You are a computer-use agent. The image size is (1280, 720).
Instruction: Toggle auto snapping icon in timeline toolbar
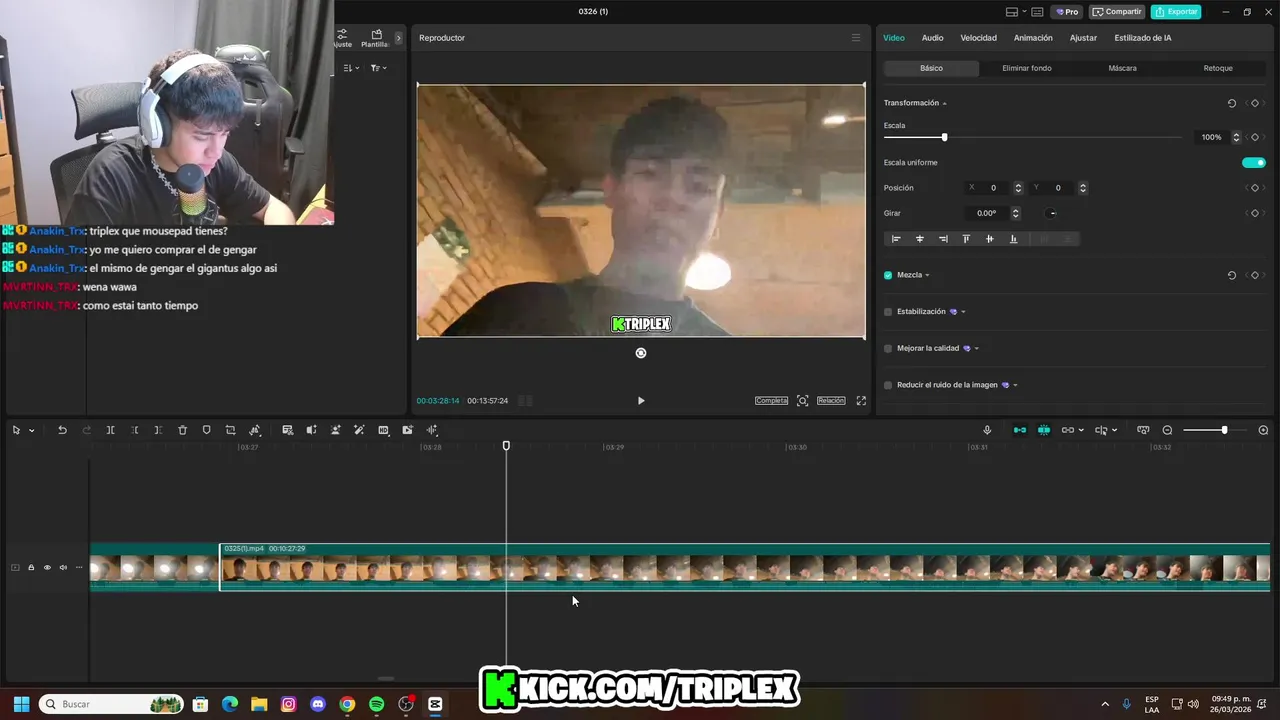point(1044,430)
